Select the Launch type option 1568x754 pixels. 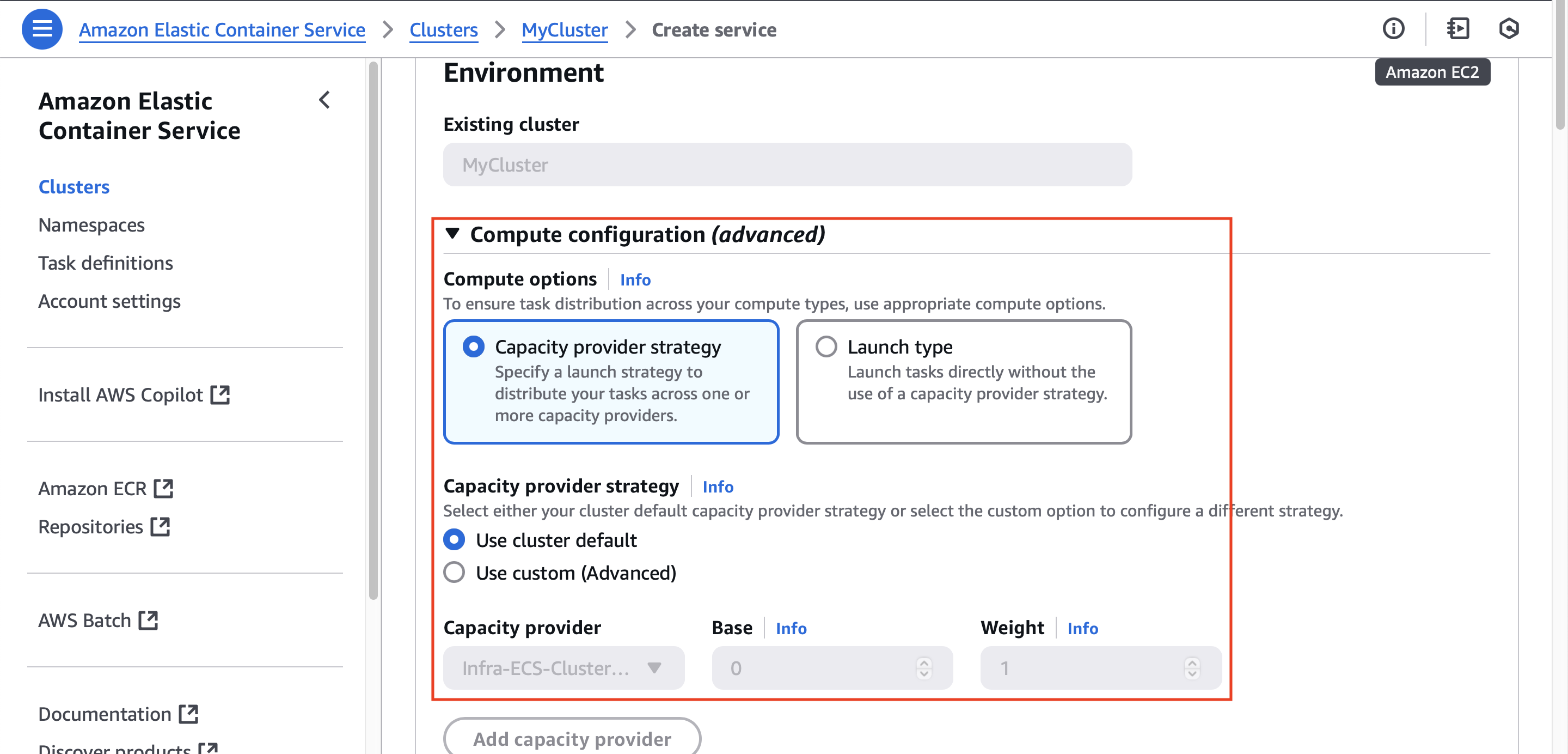pyautogui.click(x=964, y=382)
